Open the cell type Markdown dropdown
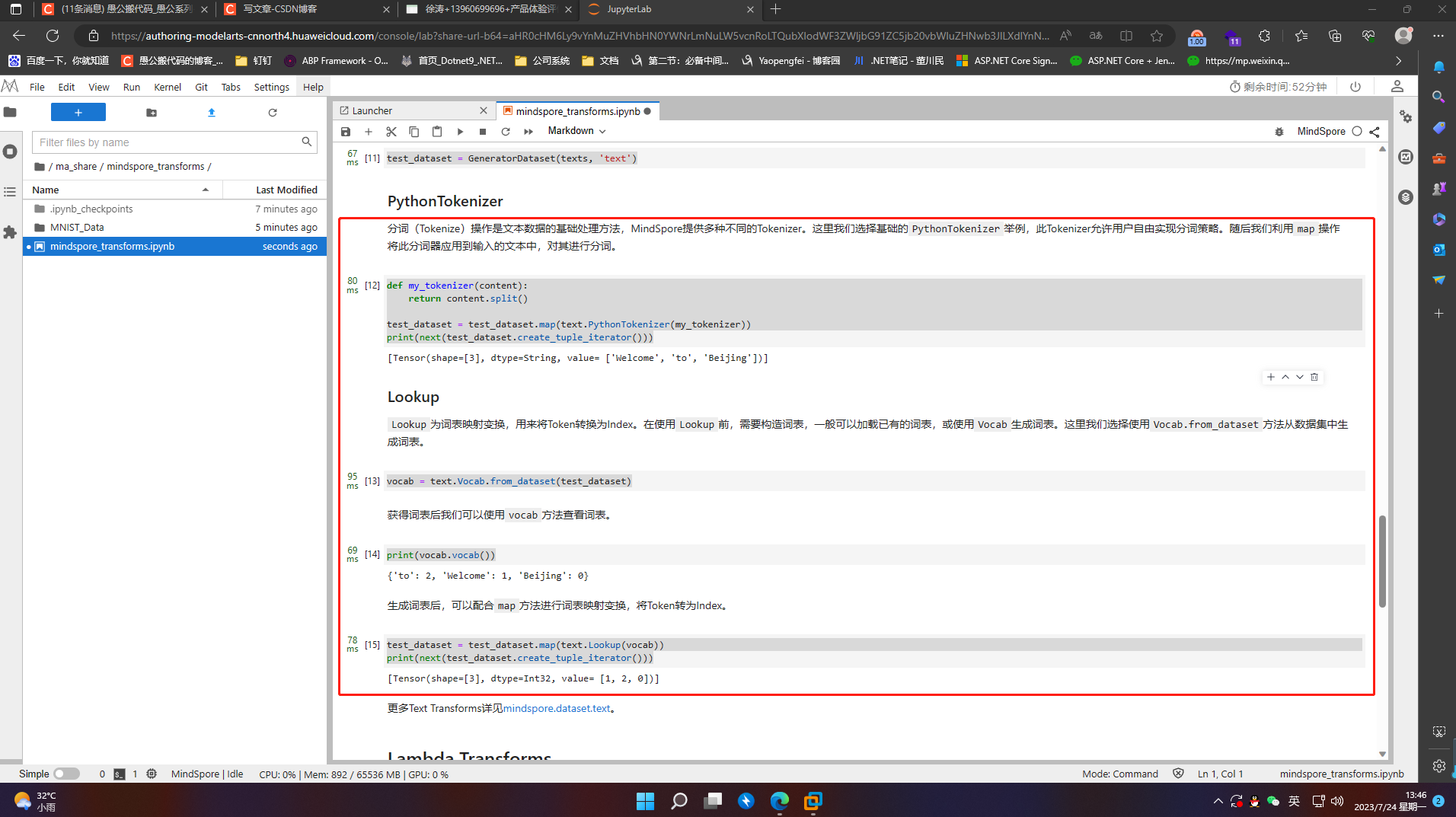This screenshot has width=1456, height=817. coord(576,131)
